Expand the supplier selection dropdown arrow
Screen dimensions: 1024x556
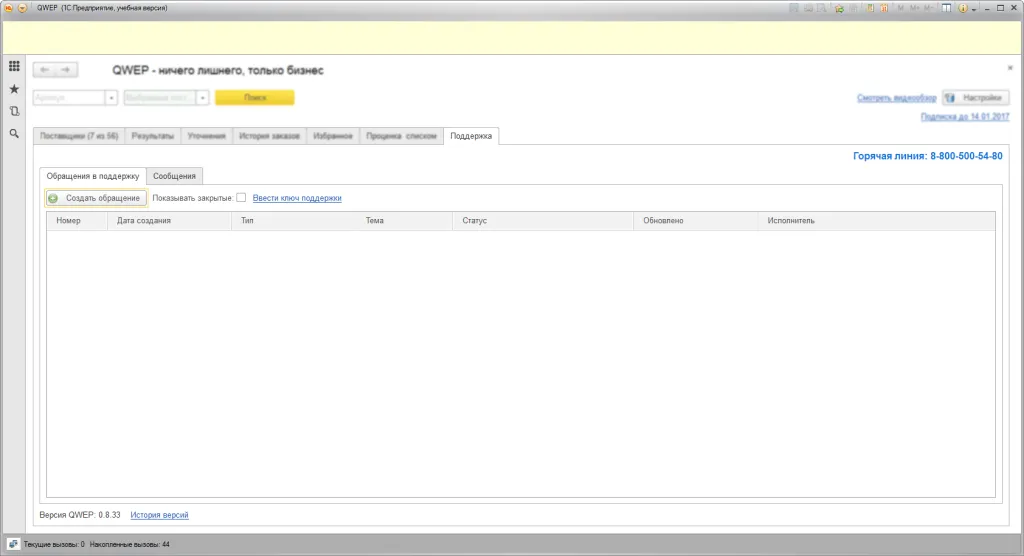202,98
